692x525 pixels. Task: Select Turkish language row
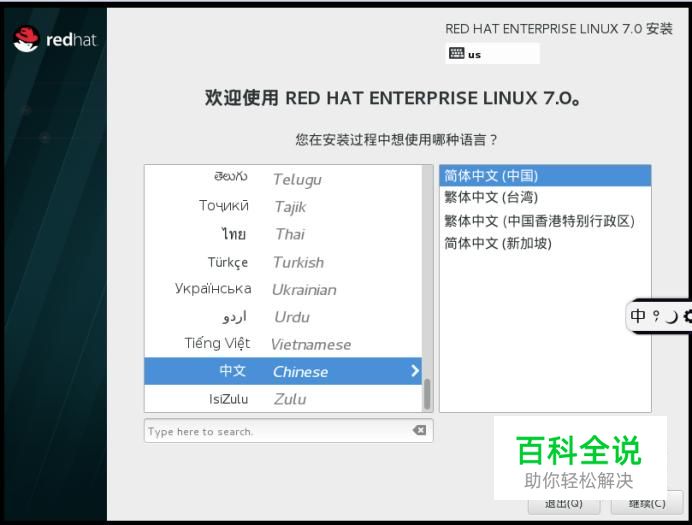(x=283, y=262)
